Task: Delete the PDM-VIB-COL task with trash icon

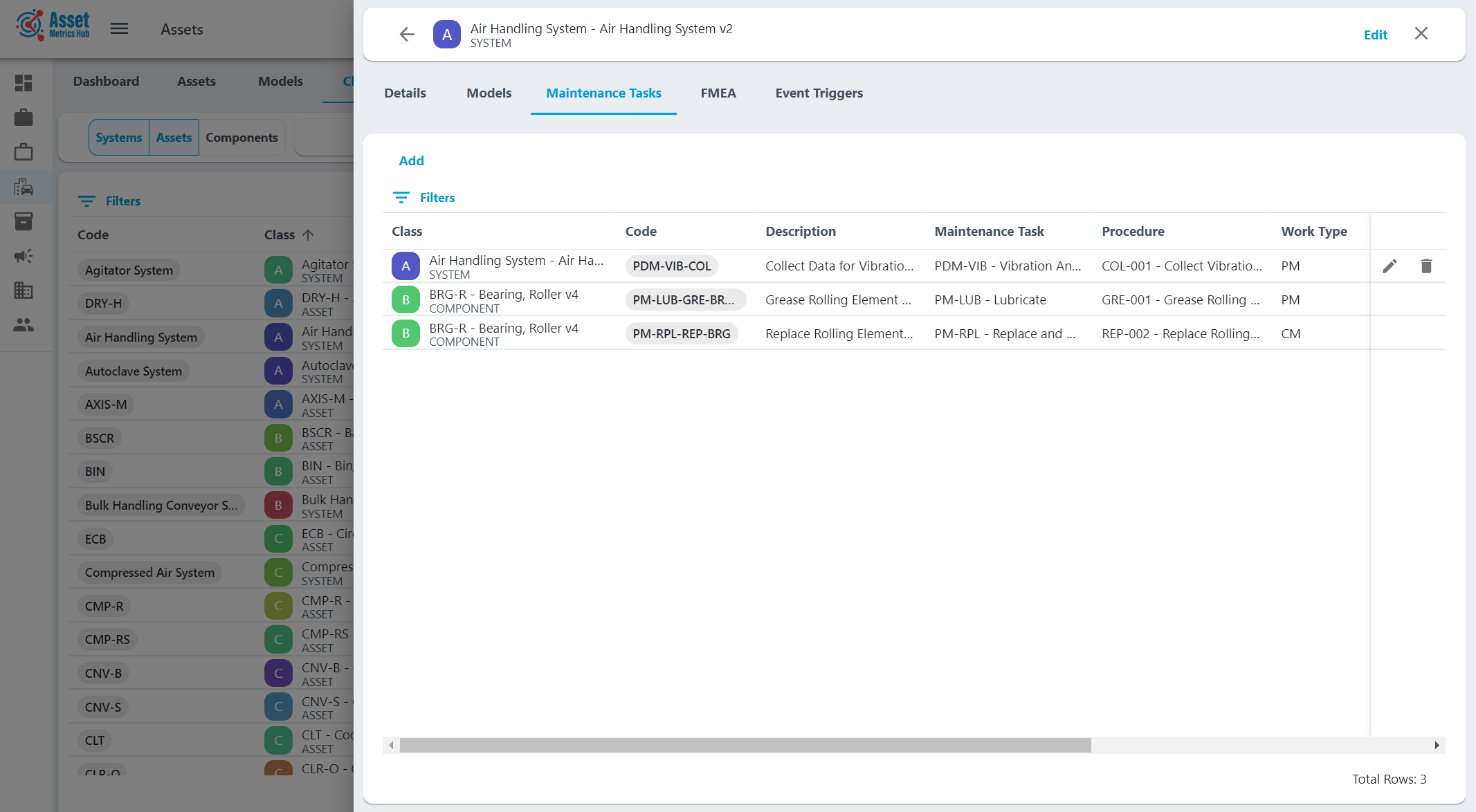Action: click(x=1426, y=266)
